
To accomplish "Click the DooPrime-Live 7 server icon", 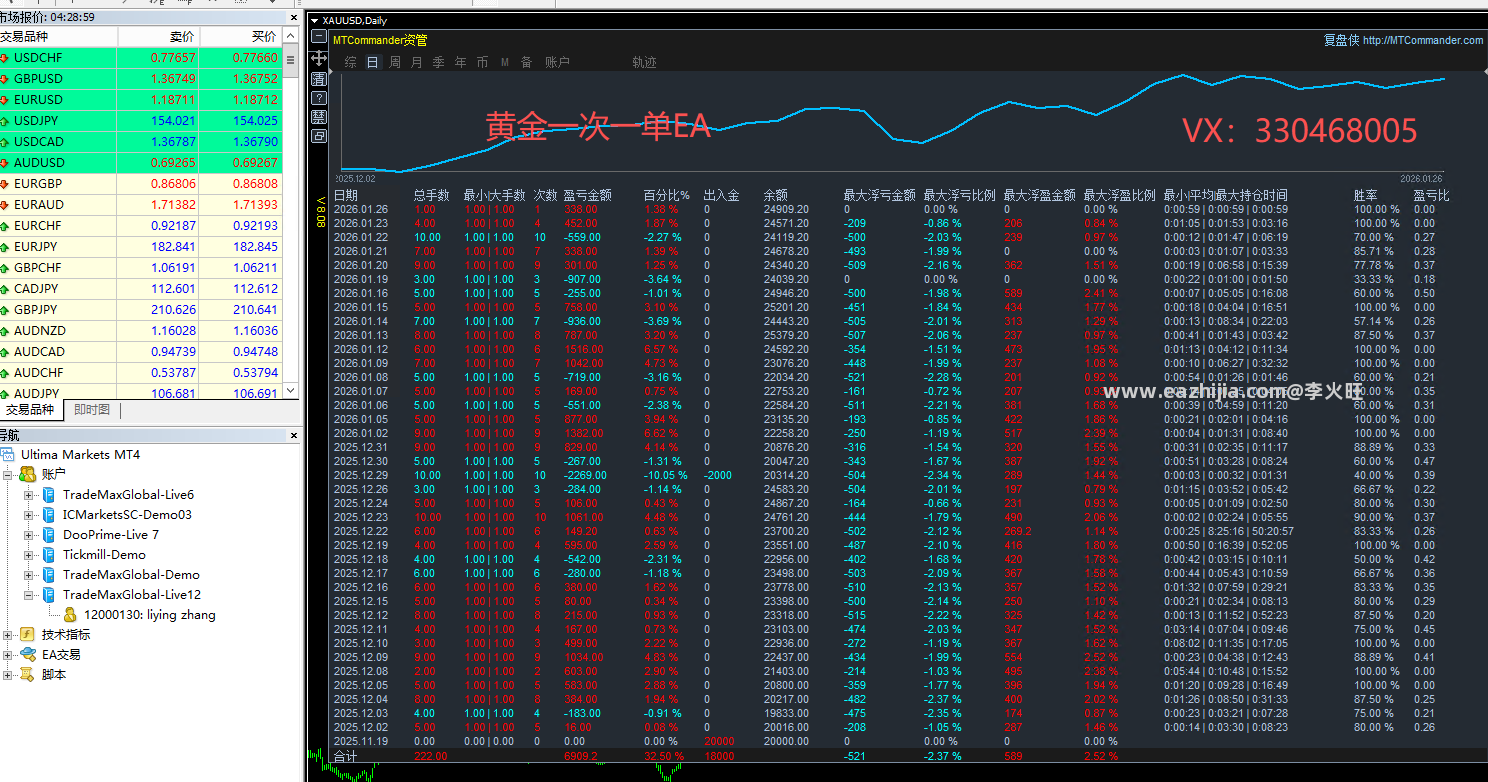I will tap(49, 535).
